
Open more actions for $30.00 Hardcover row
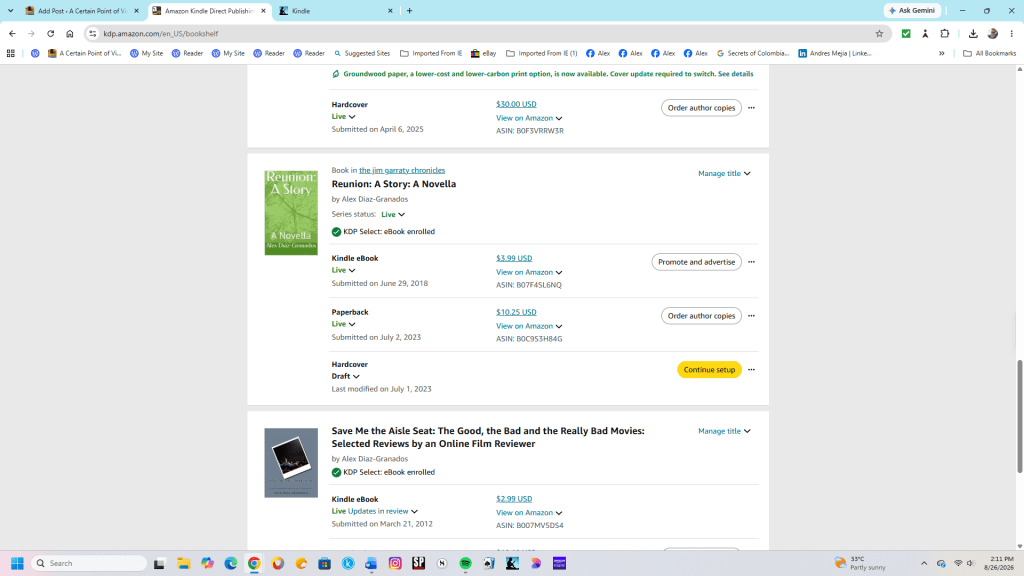[x=751, y=108]
